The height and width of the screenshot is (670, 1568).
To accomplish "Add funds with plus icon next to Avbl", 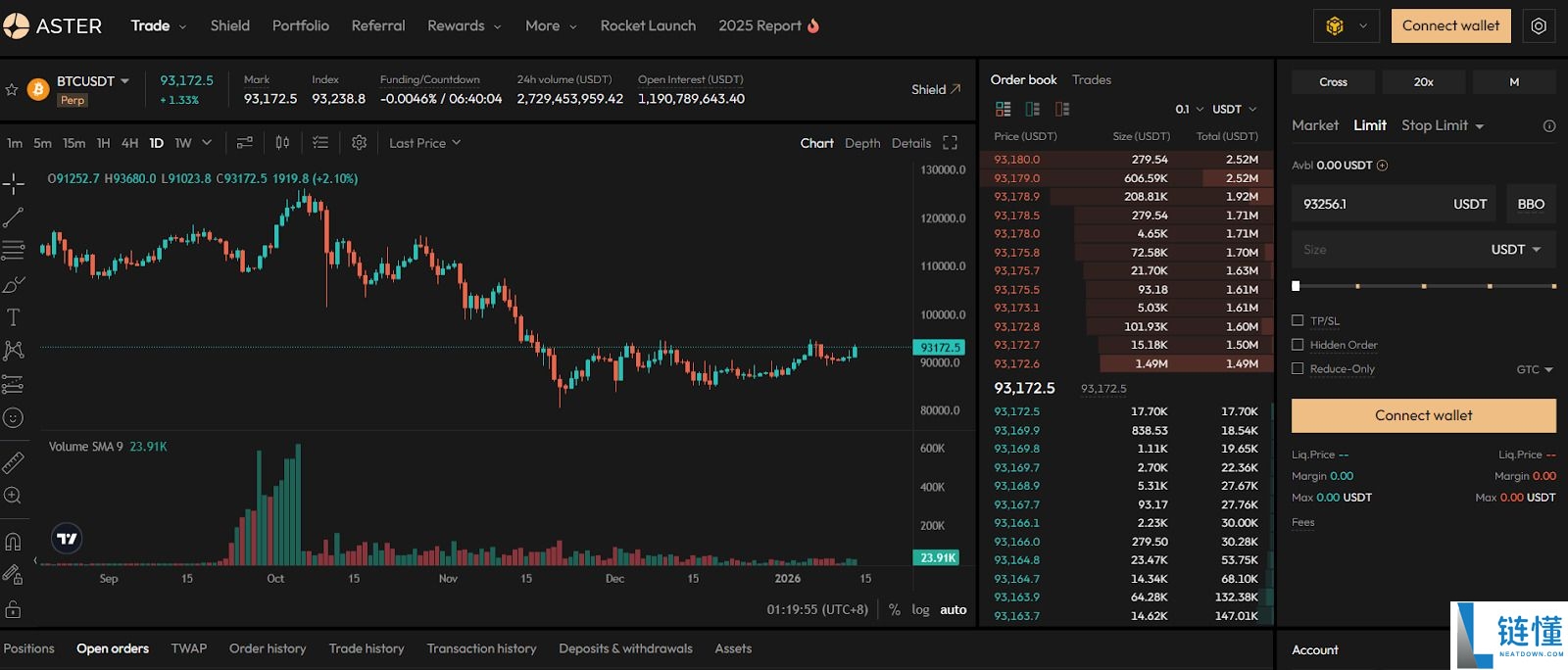I will click(1382, 166).
